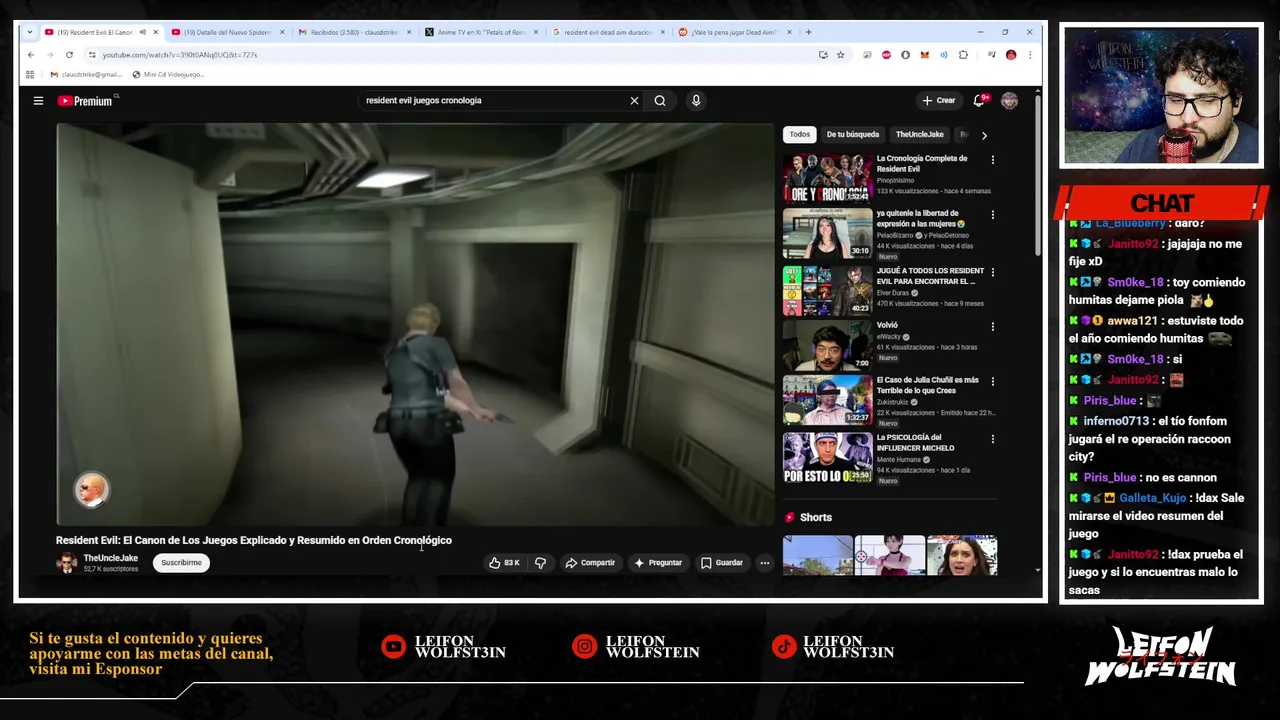Open YouTube account avatar menu
This screenshot has width=1280, height=720.
click(1010, 100)
